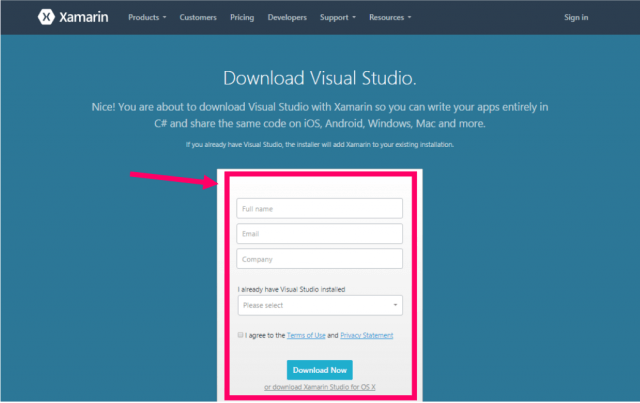Click into the Email field
Screen dimensions: 640x403
click(319, 234)
